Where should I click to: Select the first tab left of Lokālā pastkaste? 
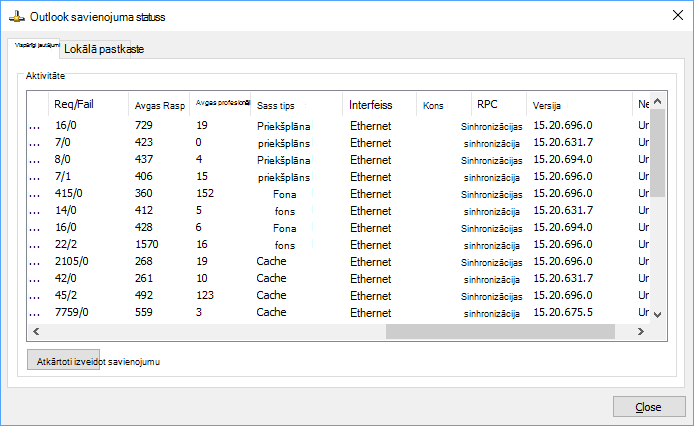tap(34, 48)
